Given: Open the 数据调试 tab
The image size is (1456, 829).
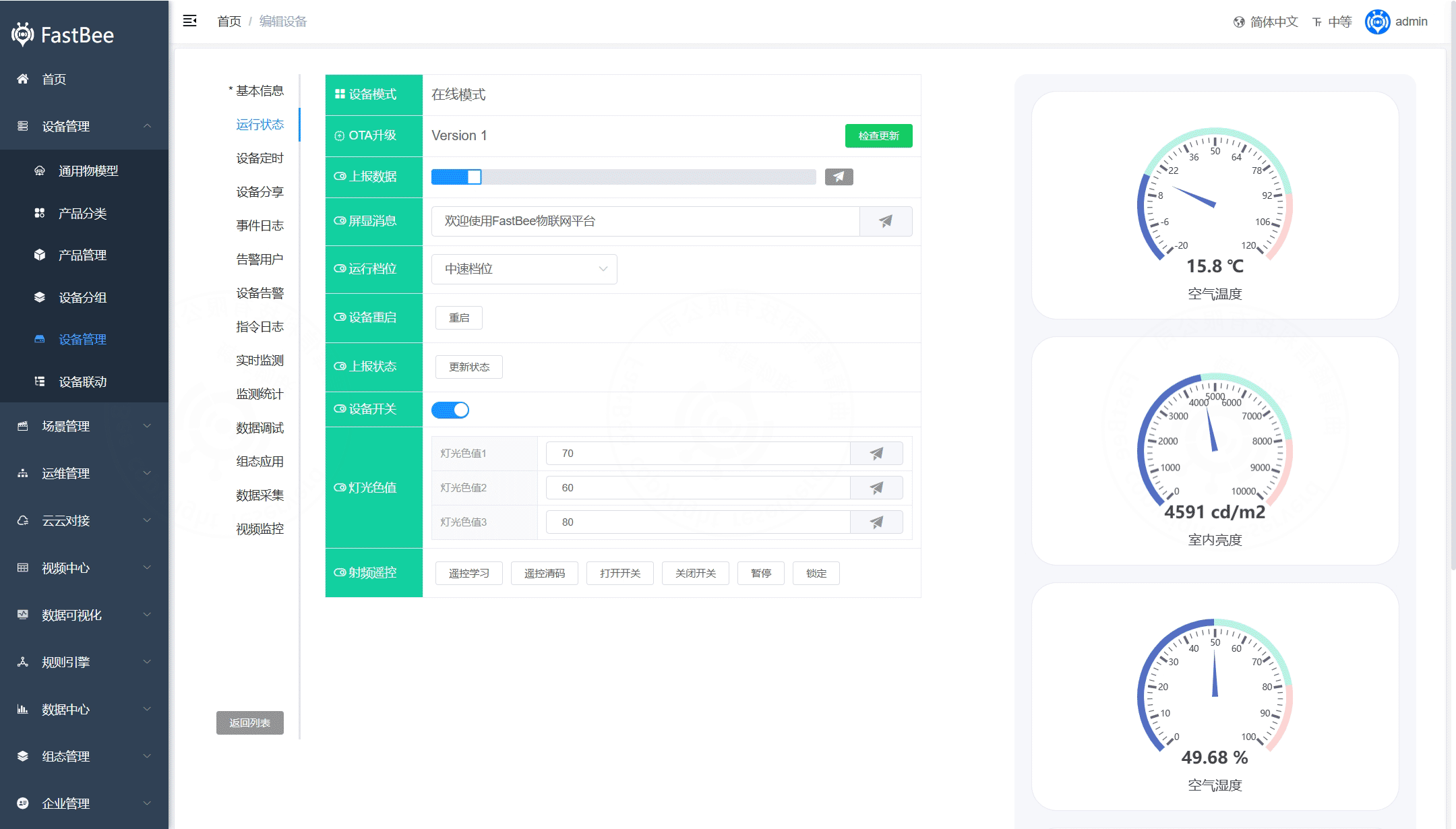Looking at the screenshot, I should click(x=260, y=428).
